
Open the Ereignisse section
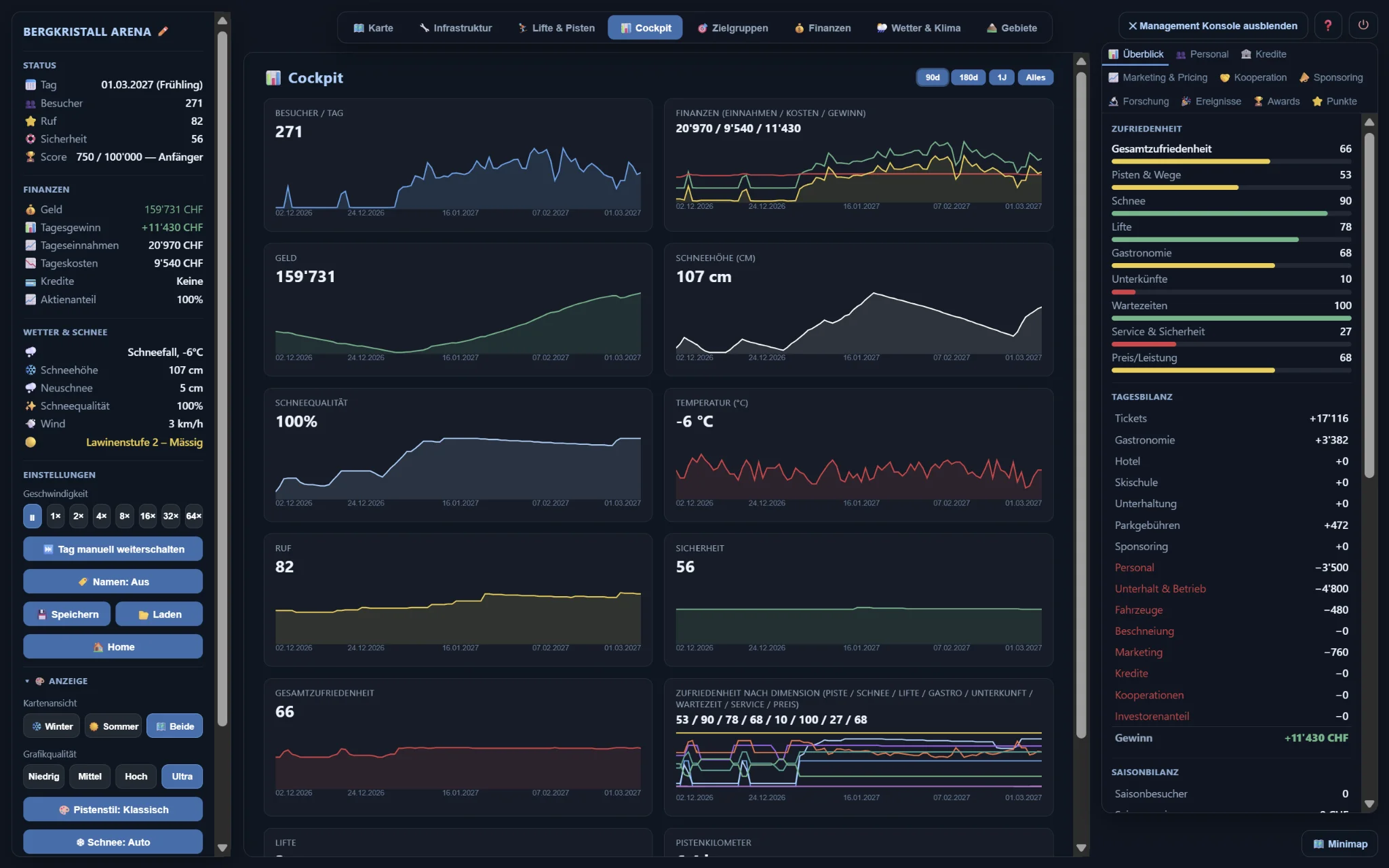tap(1211, 101)
